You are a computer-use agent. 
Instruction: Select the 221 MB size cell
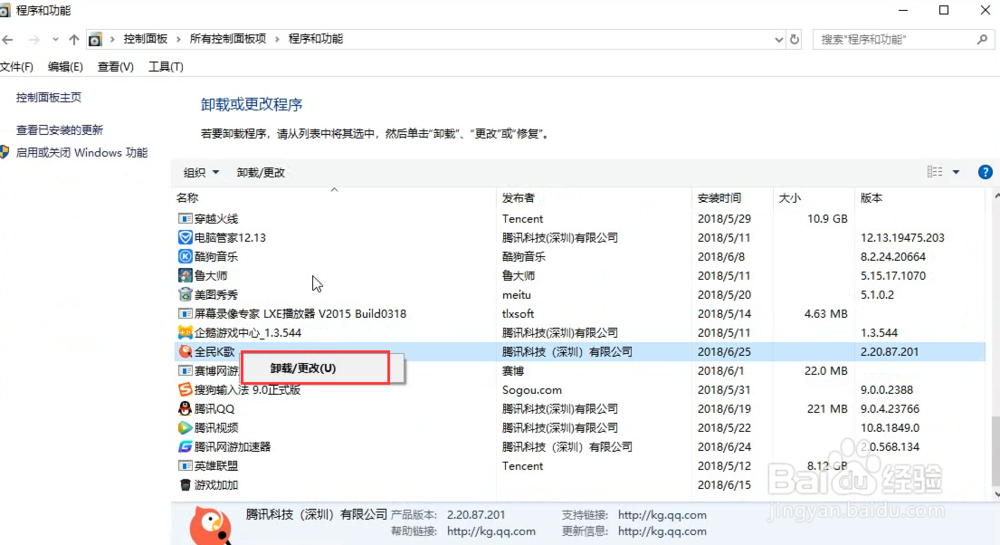827,409
